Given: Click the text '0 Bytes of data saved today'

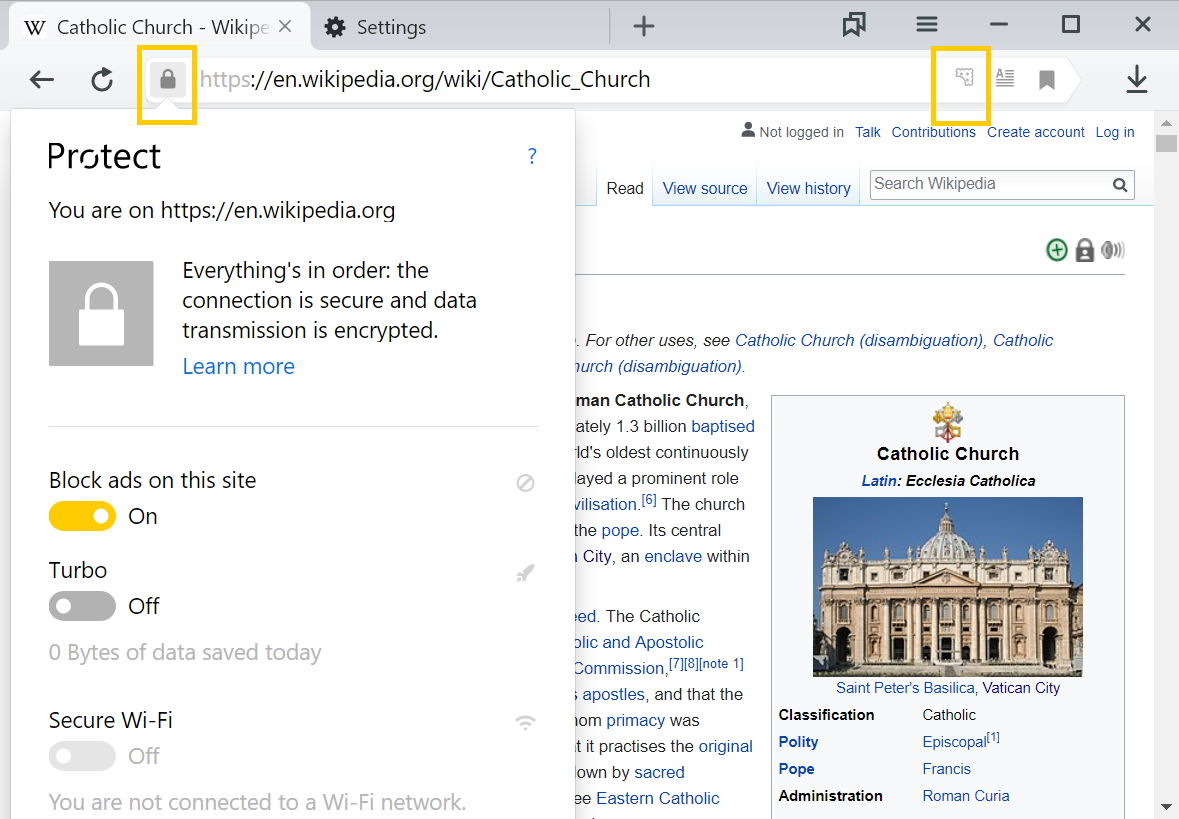Looking at the screenshot, I should click(x=185, y=652).
